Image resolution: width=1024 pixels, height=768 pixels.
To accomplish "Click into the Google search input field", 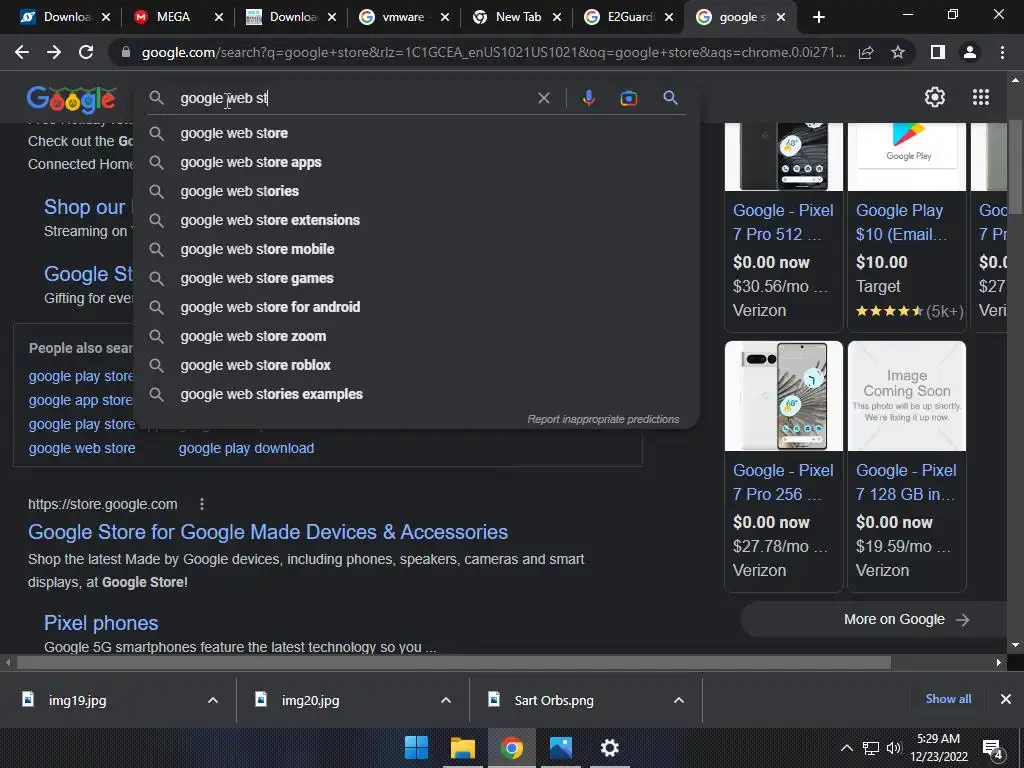I will (x=353, y=98).
